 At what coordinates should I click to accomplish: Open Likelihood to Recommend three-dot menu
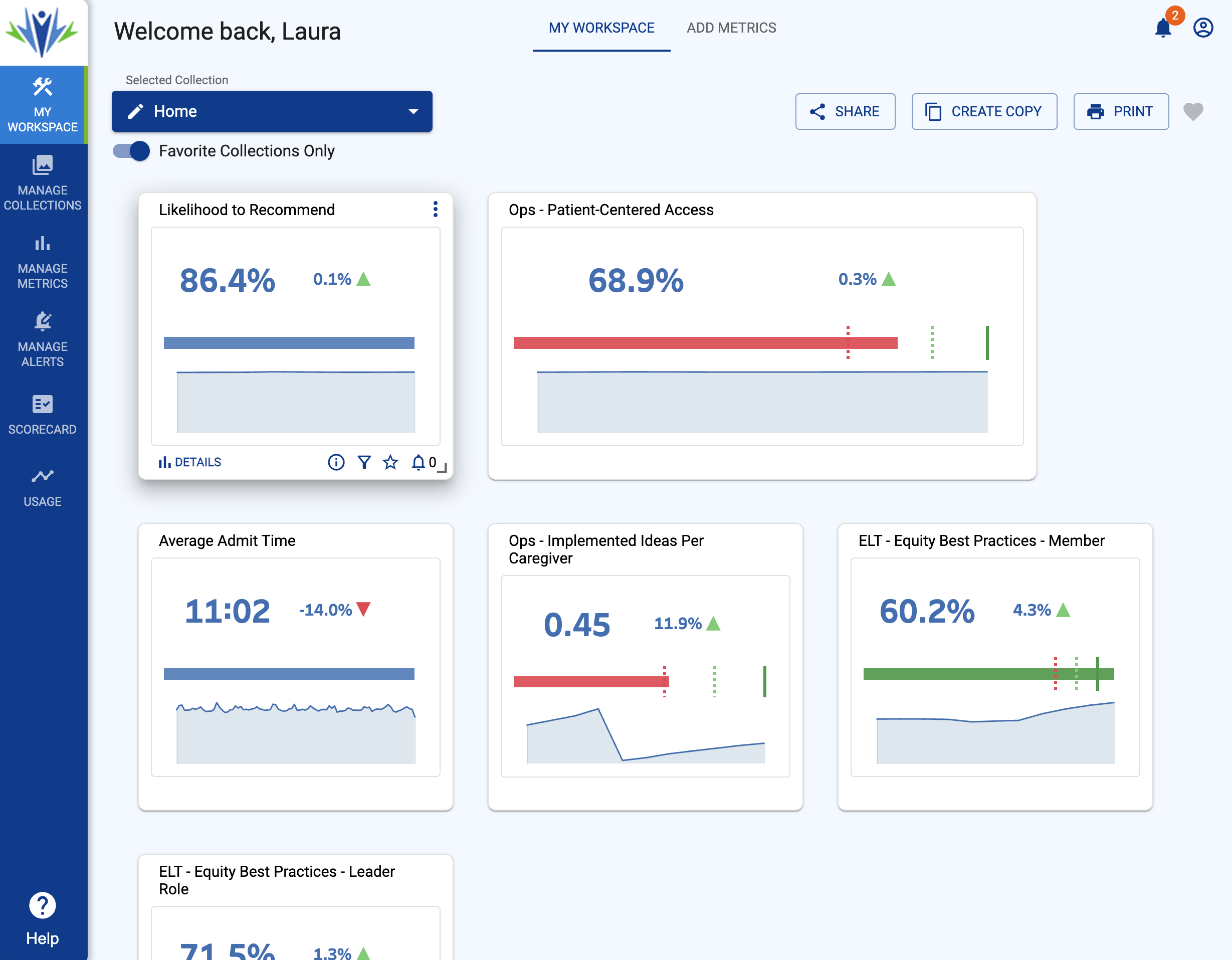(435, 209)
